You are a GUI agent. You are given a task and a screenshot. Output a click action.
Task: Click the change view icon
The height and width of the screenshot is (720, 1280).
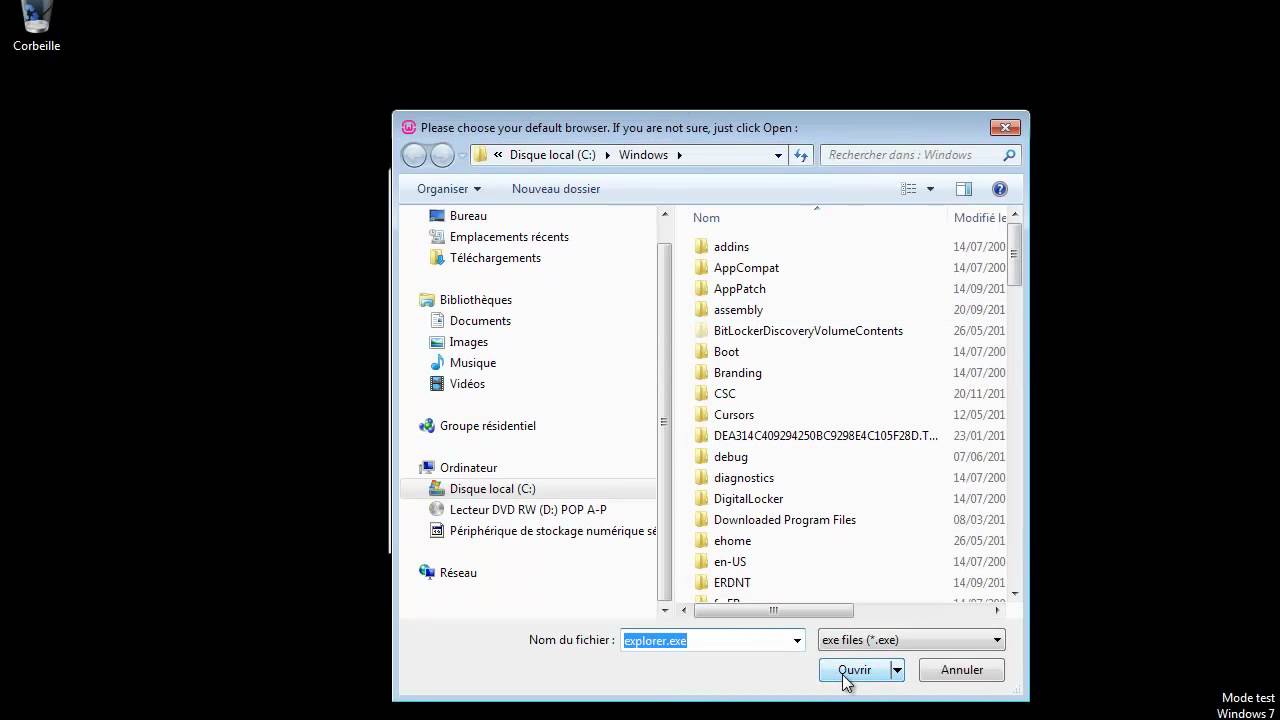(x=909, y=189)
